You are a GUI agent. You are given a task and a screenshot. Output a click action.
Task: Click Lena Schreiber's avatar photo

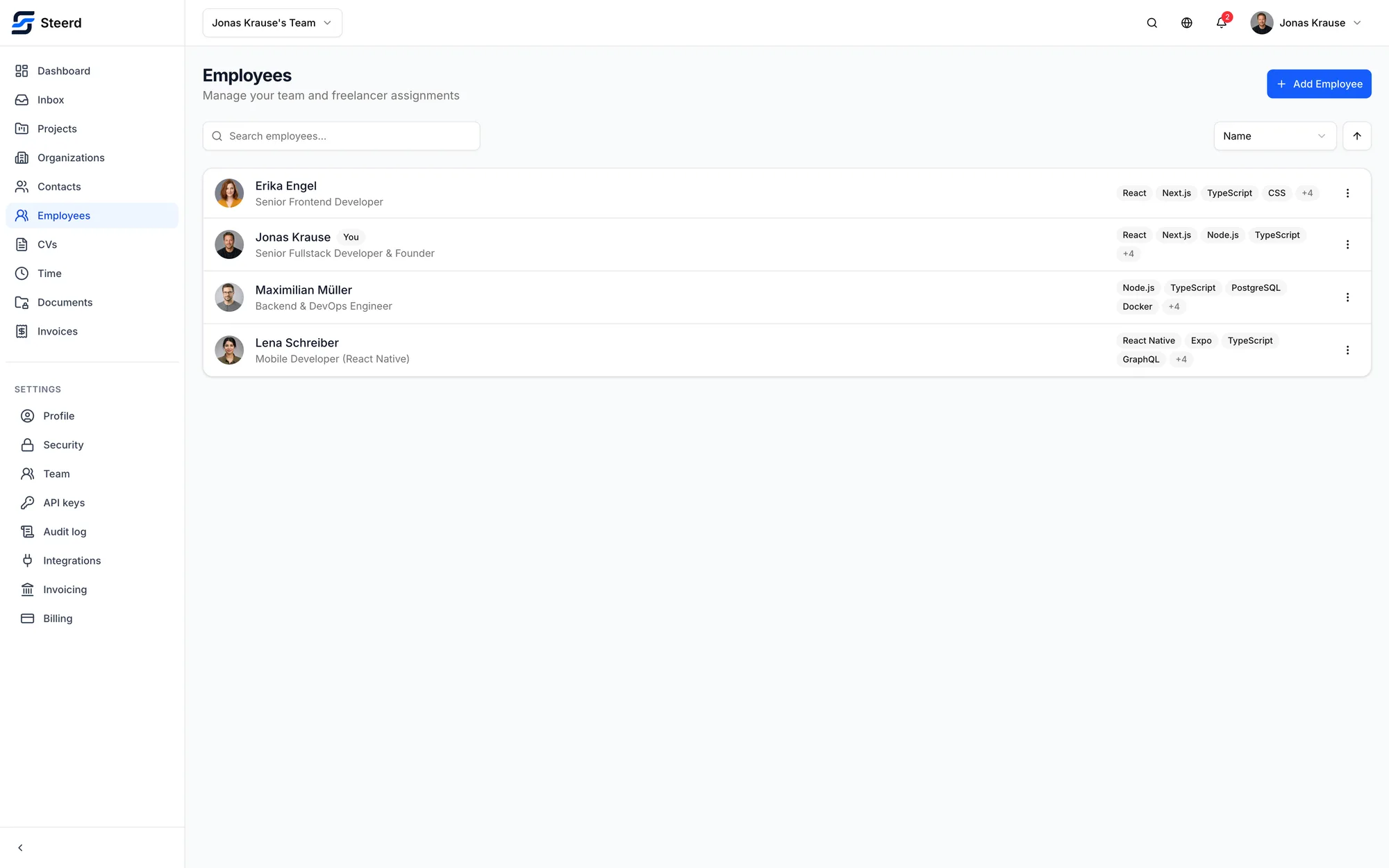coord(229,350)
